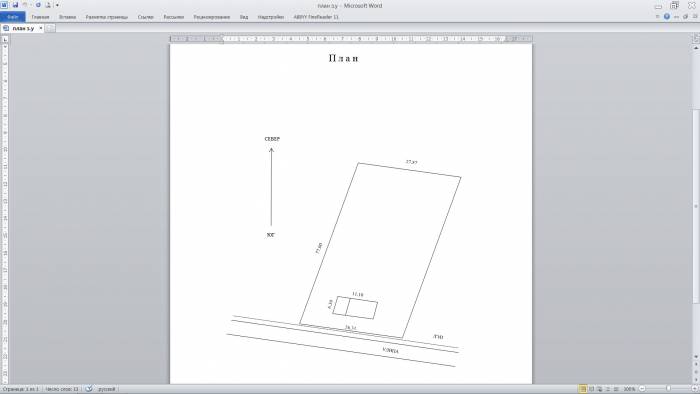Open the ABBYY FineReader 11 tab
The image size is (700, 394).
(316, 17)
